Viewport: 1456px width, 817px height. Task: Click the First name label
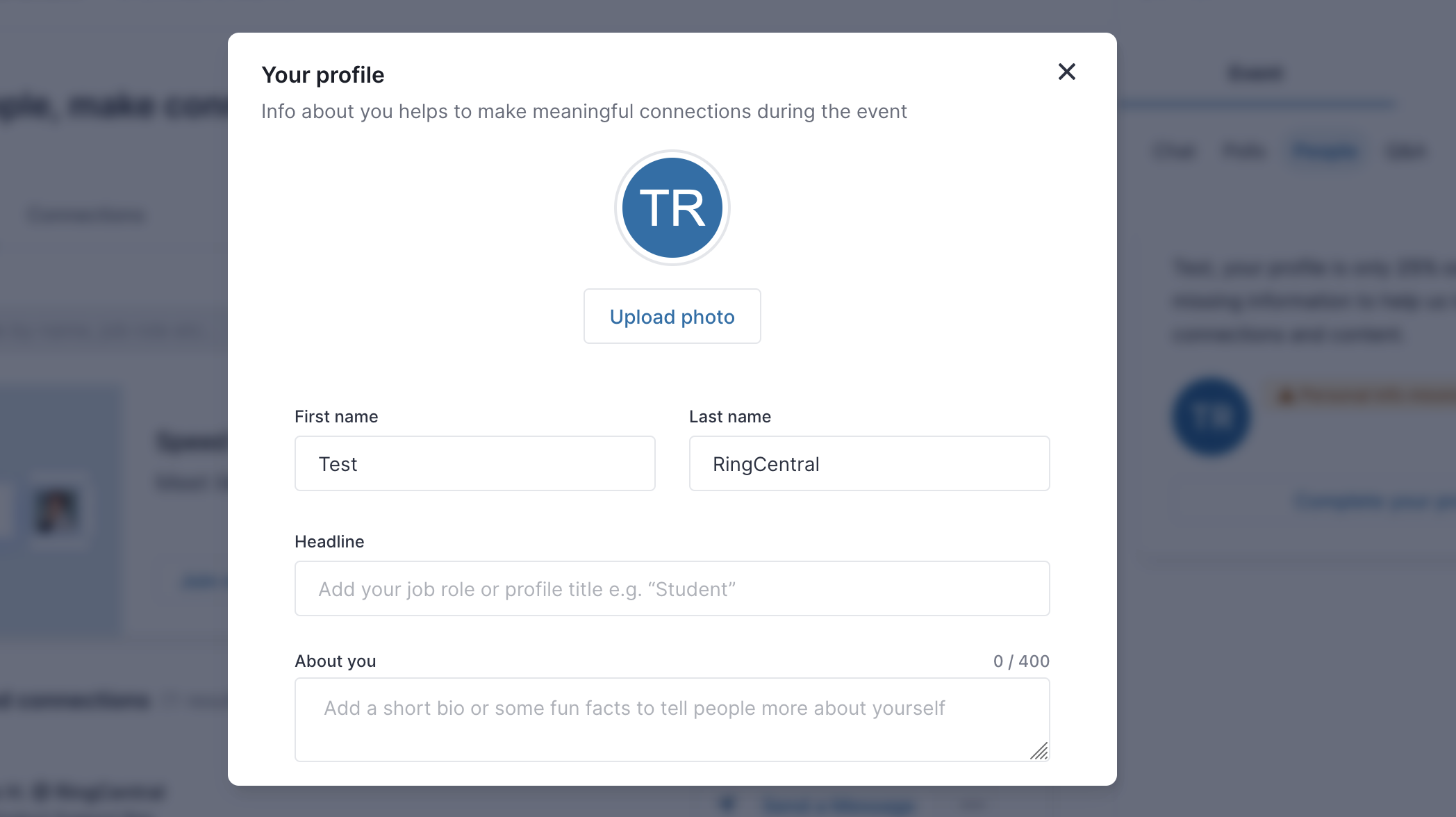pyautogui.click(x=336, y=416)
